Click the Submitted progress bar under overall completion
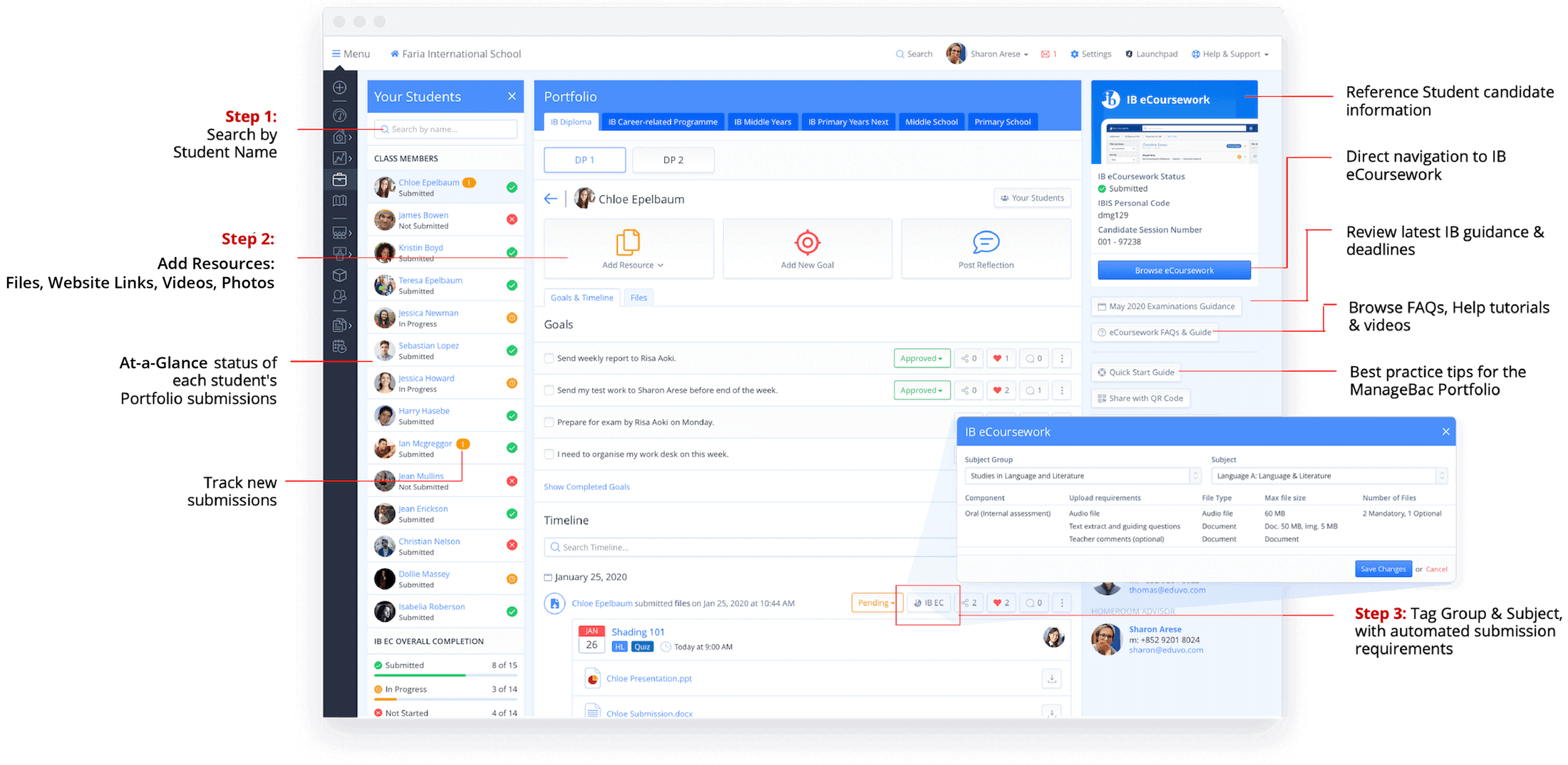The width and height of the screenshot is (1568, 765). click(445, 675)
